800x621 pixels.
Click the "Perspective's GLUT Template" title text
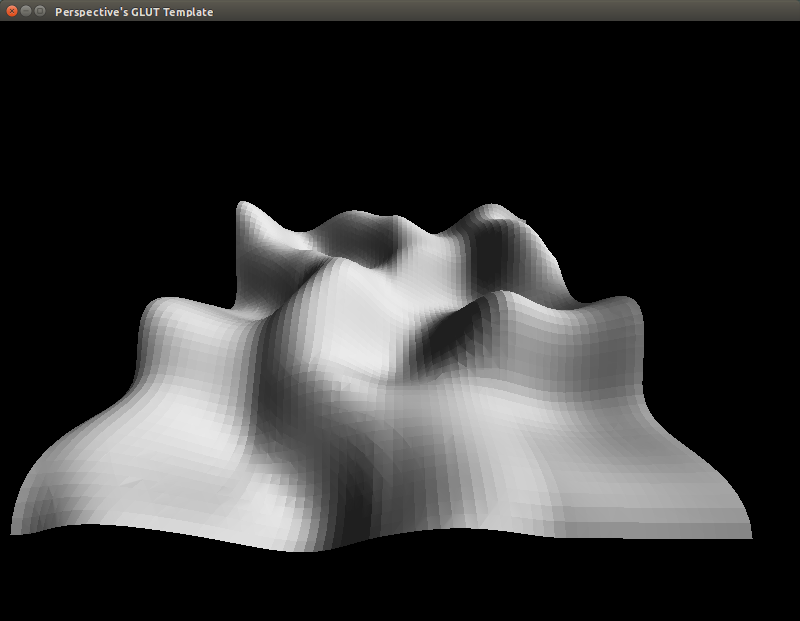pos(133,12)
